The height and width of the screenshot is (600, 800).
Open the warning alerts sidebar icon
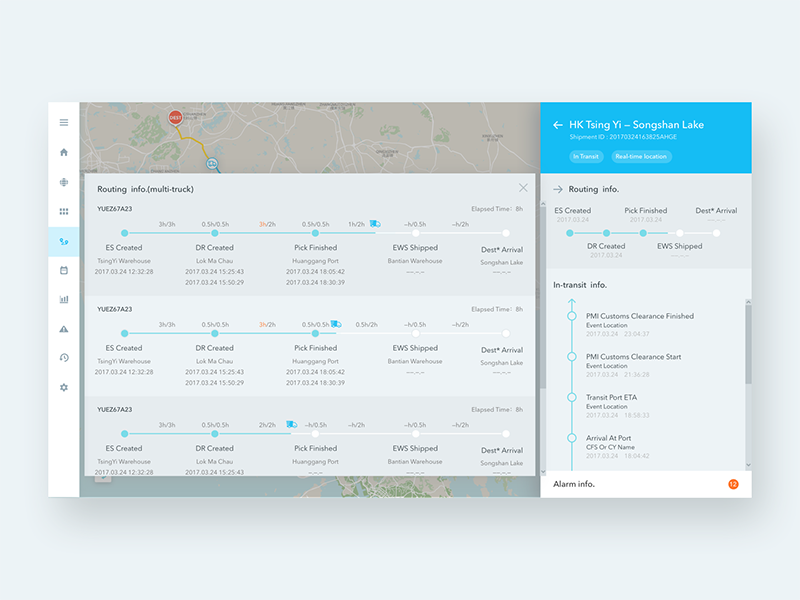[x=64, y=329]
